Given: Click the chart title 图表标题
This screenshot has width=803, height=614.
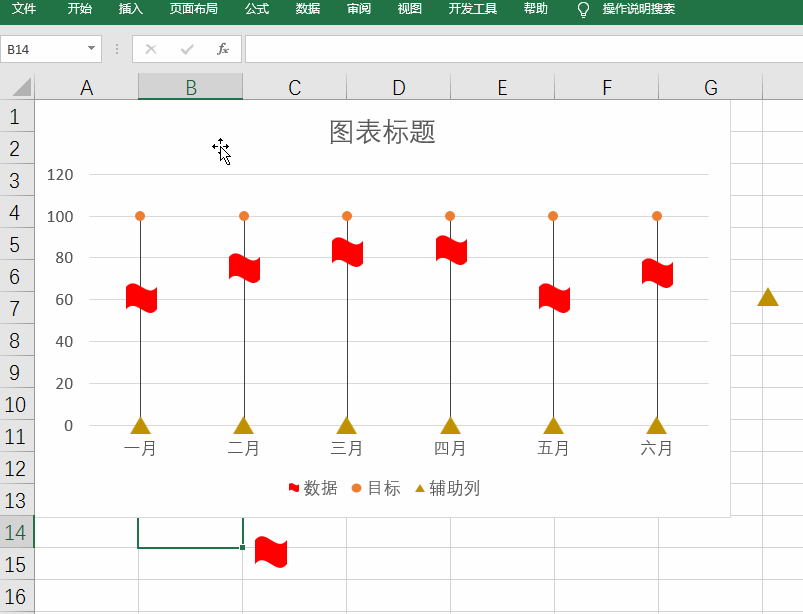Looking at the screenshot, I should [x=382, y=132].
